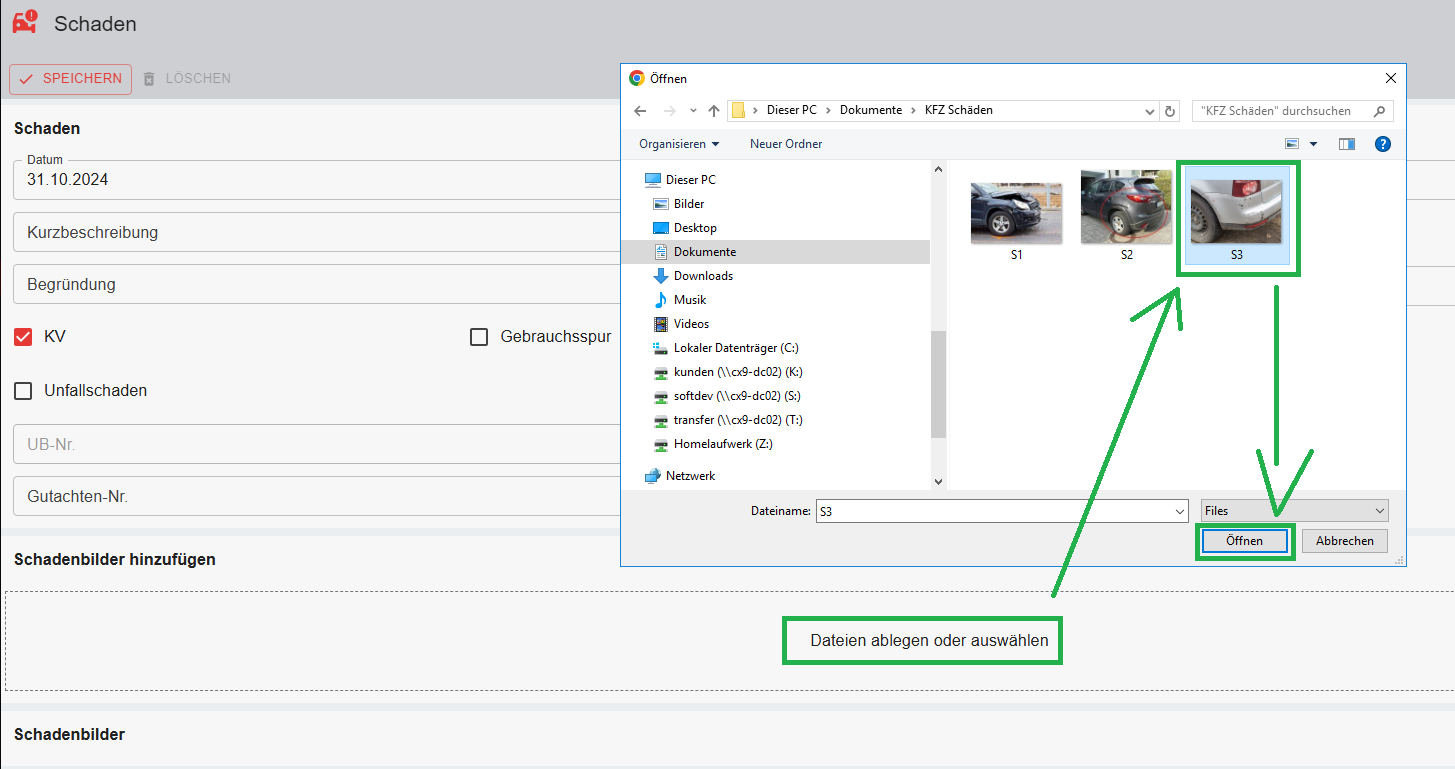The width and height of the screenshot is (1455, 769).
Task: Click the red Schaden car icon
Action: coord(25,22)
